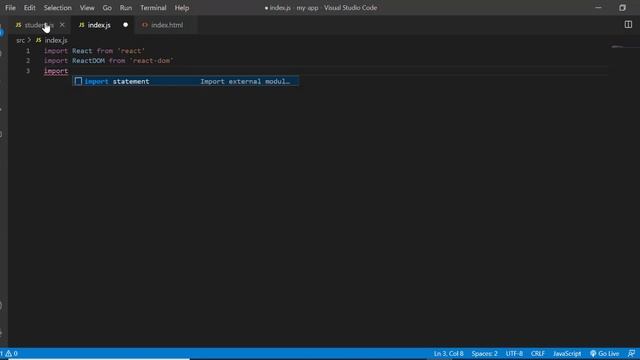Click the import keyword on line 3
Image resolution: width=640 pixels, height=360 pixels.
(x=56, y=71)
